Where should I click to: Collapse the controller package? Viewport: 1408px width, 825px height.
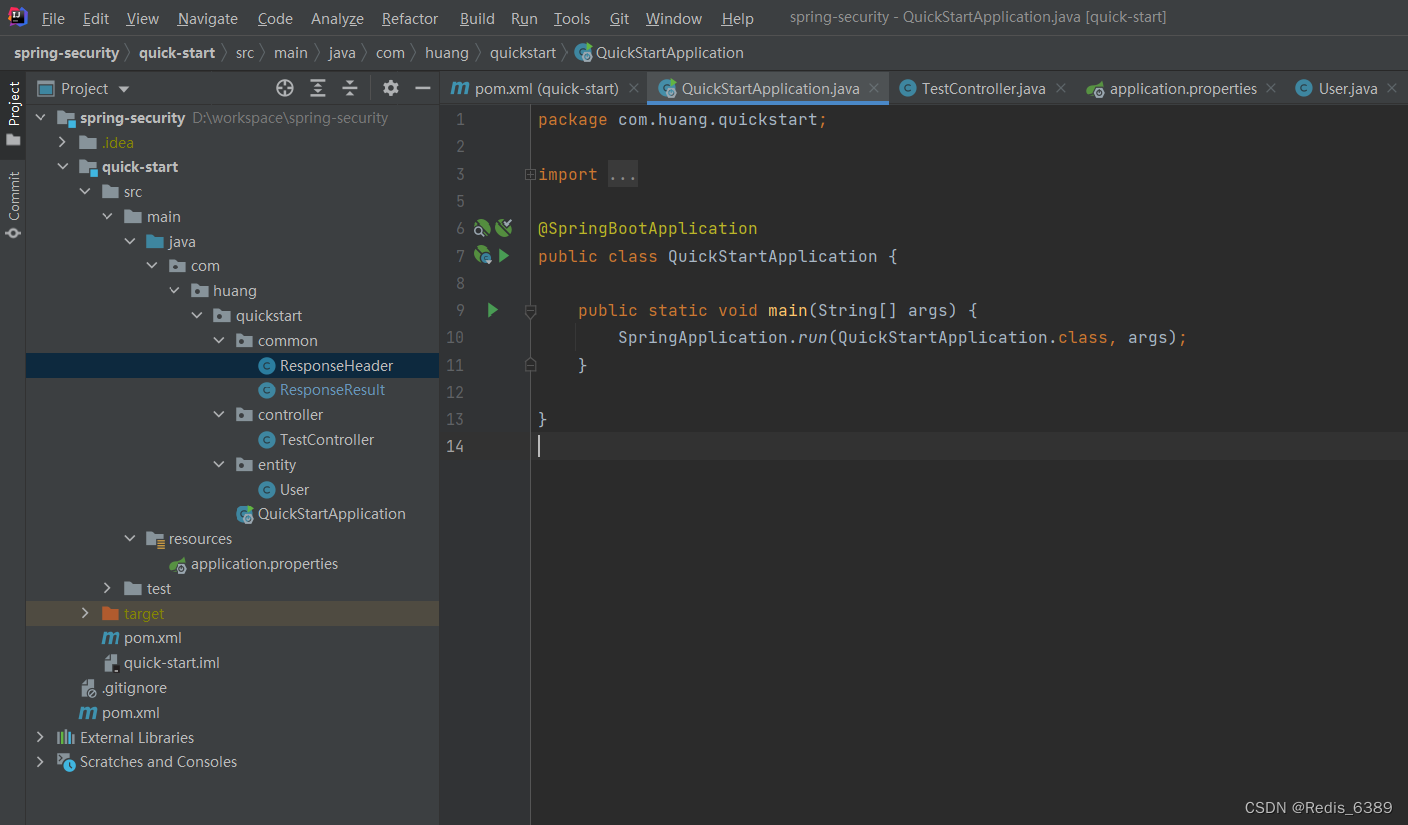tap(219, 415)
